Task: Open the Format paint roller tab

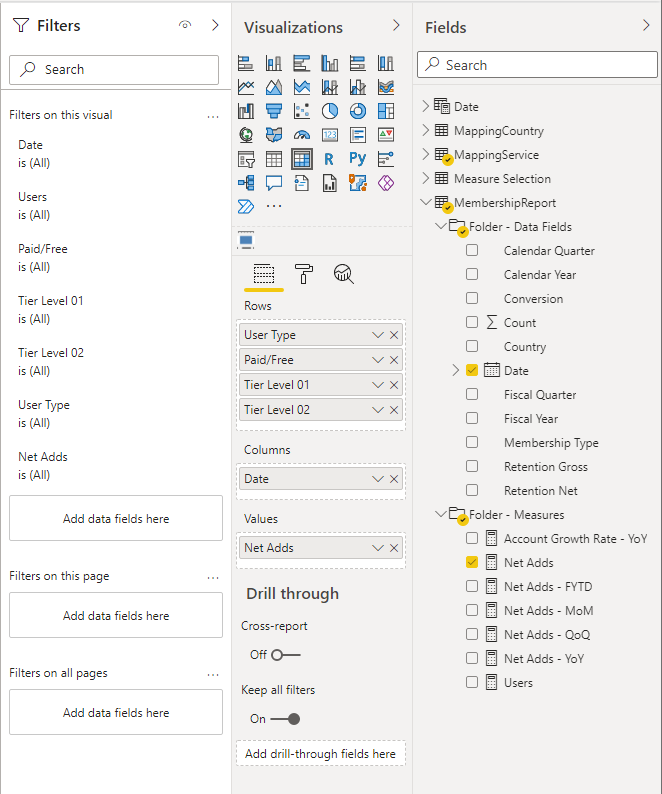Action: click(303, 274)
